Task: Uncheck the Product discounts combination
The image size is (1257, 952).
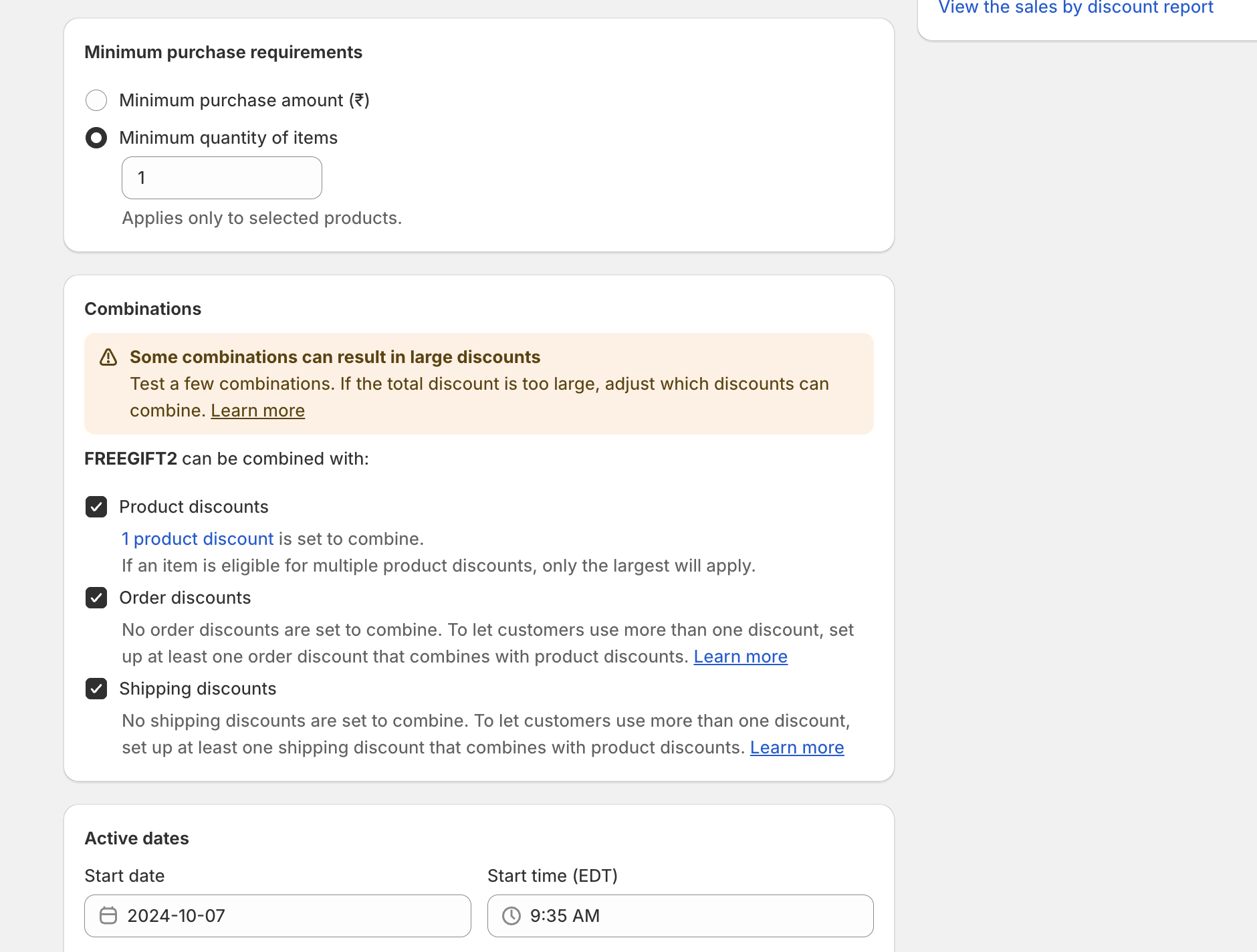Action: [x=96, y=507]
